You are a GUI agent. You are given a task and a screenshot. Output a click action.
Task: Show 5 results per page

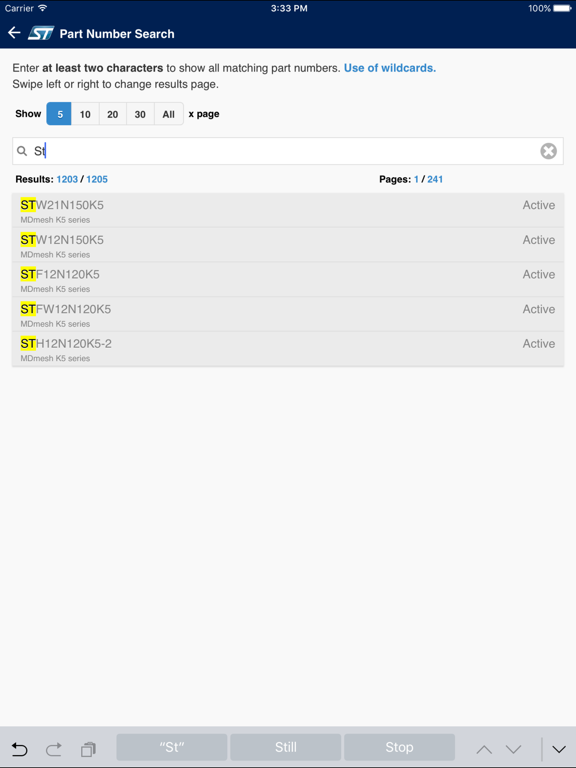59,114
